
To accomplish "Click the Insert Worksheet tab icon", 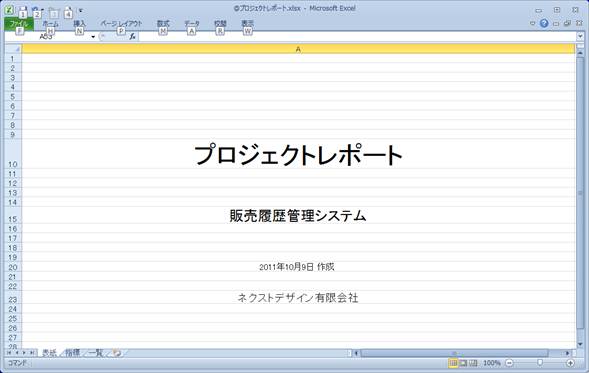I will pyautogui.click(x=117, y=353).
